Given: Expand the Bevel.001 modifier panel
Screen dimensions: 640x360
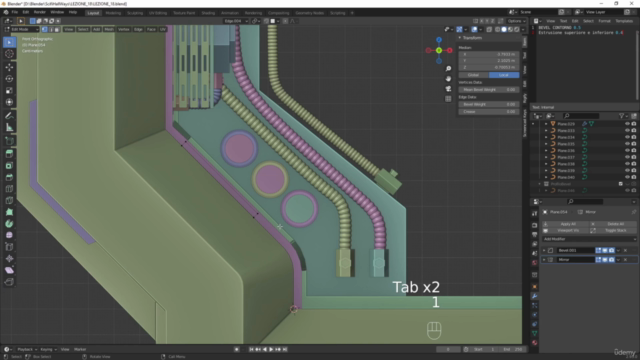Looking at the screenshot, I should [x=544, y=250].
